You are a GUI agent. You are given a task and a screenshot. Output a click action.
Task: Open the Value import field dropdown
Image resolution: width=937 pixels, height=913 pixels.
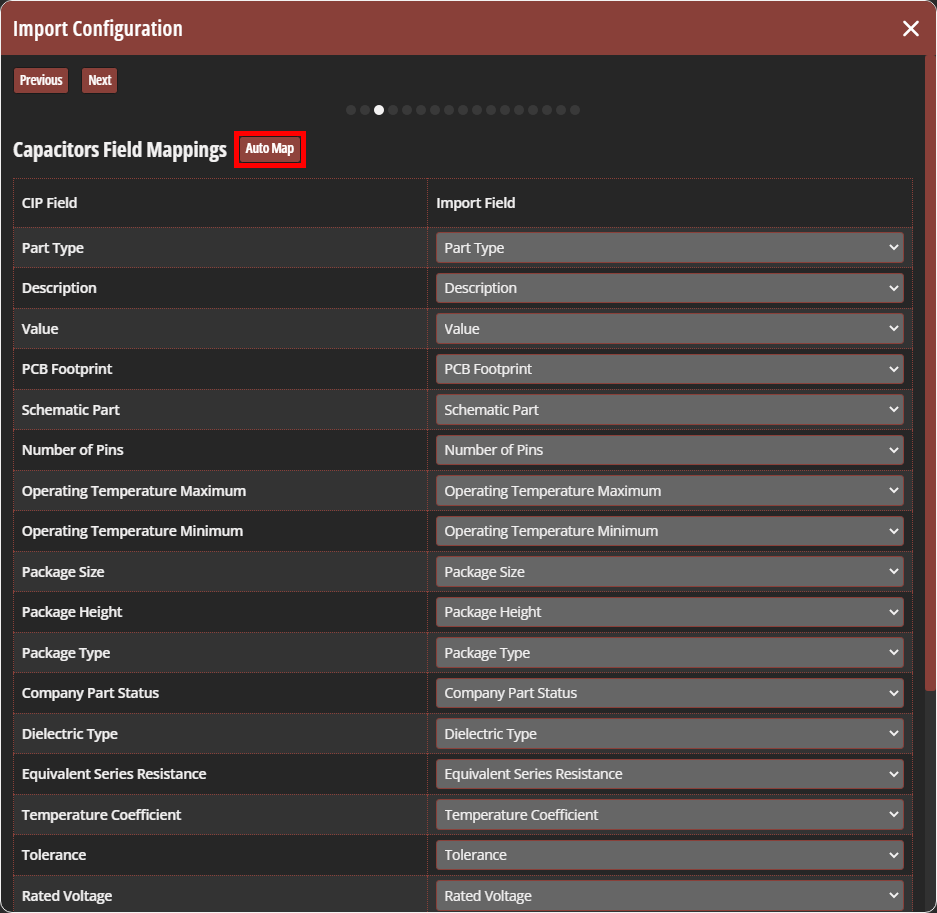668,328
